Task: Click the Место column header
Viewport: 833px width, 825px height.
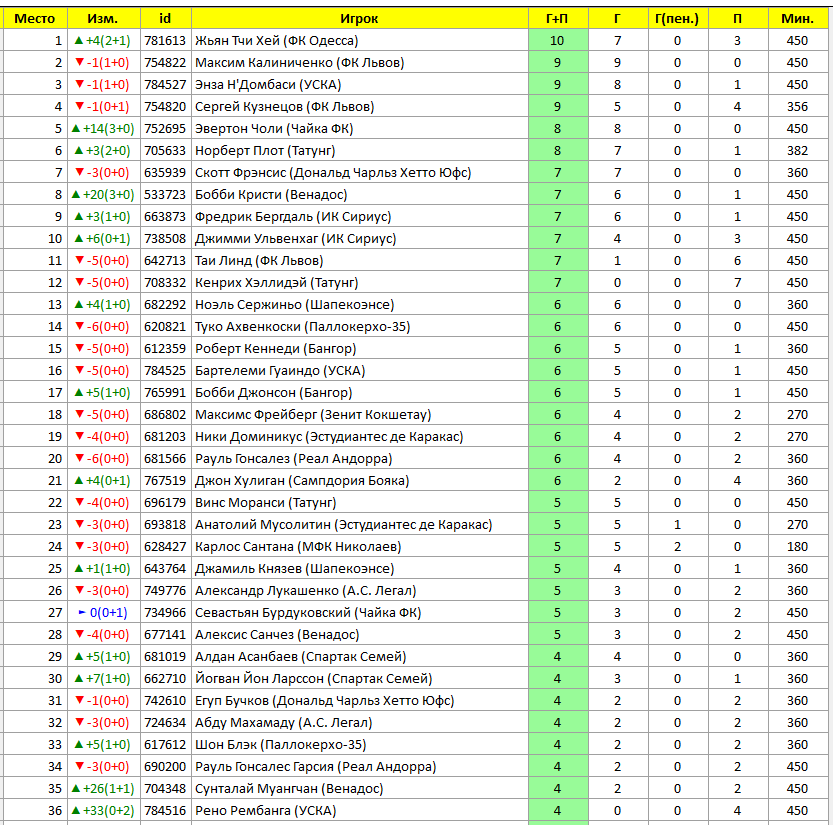Action: pyautogui.click(x=35, y=19)
